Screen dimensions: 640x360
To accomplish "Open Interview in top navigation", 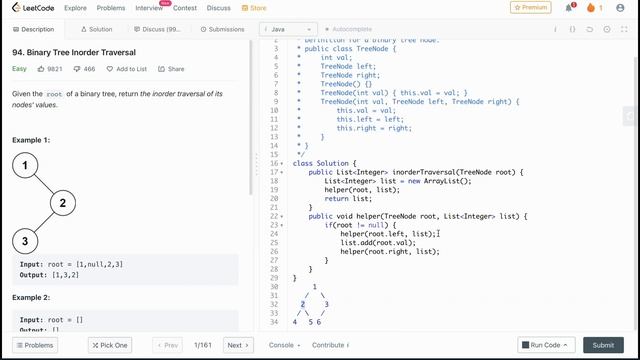I will point(149,8).
